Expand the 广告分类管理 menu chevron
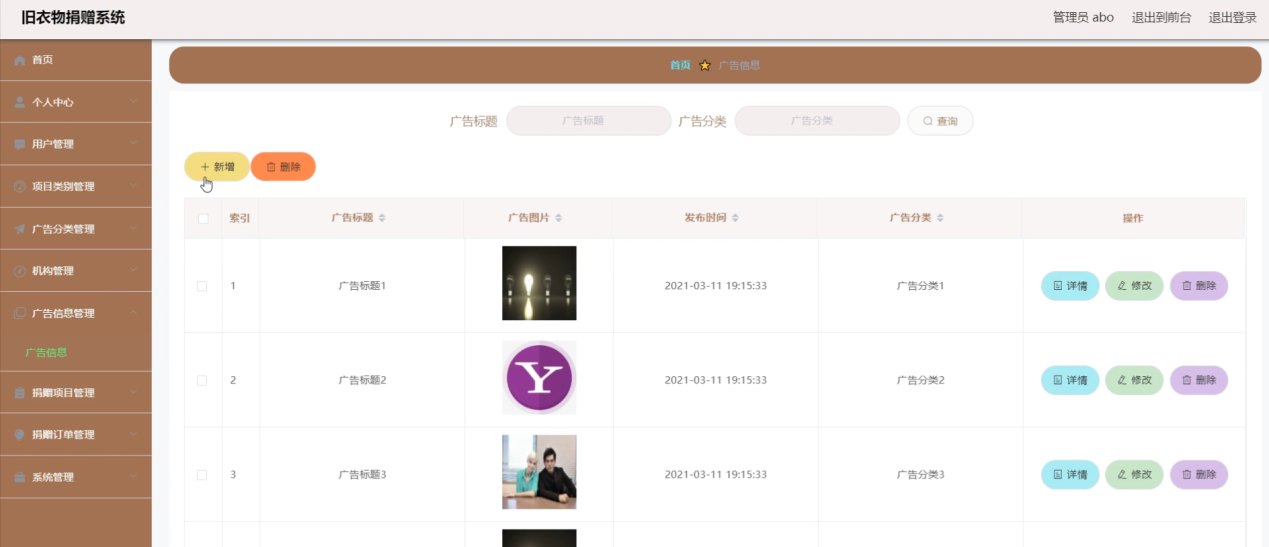 click(133, 229)
